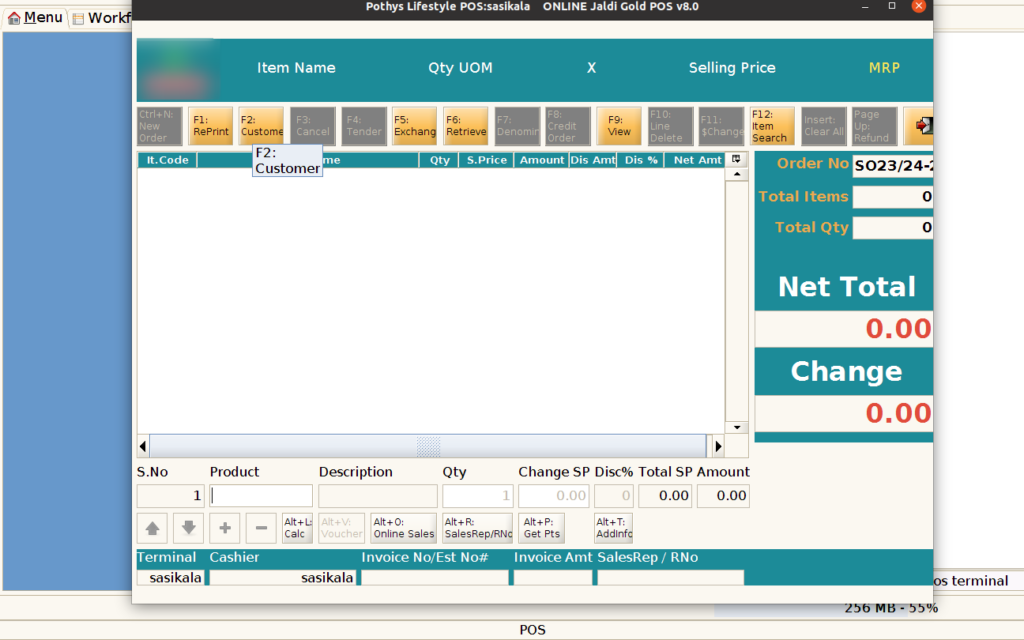Image resolution: width=1024 pixels, height=640 pixels.
Task: Click Alt+T: AddInfo button
Action: pyautogui.click(x=614, y=528)
